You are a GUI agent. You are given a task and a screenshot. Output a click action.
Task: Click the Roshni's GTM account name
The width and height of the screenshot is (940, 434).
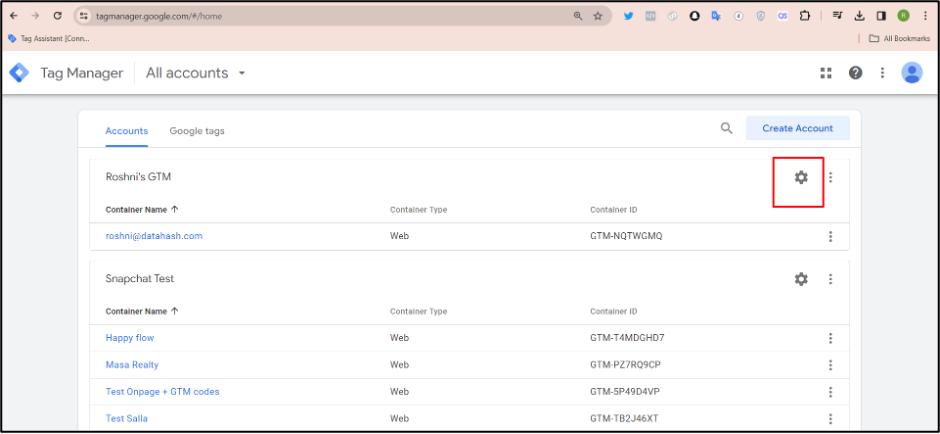139,177
